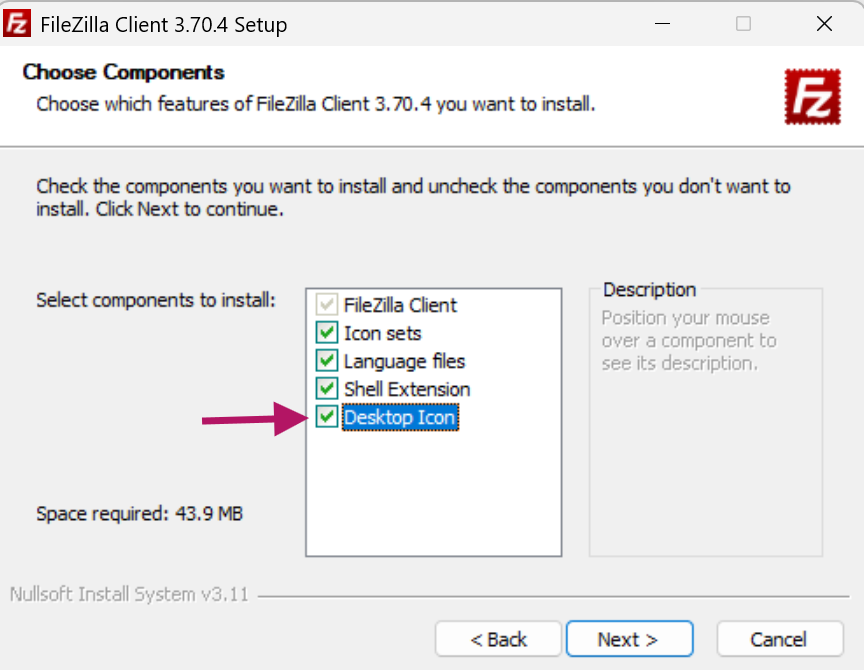This screenshot has width=864, height=670.
Task: Select the Shell Extension component label
Action: [x=407, y=389]
